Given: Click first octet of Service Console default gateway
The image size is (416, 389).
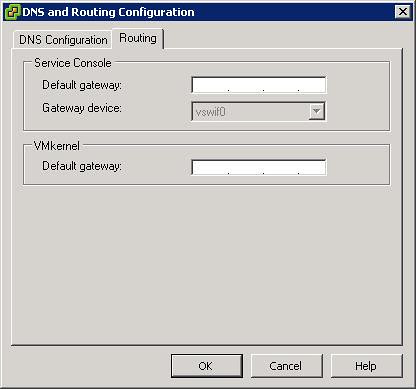Looking at the screenshot, I should pos(210,85).
